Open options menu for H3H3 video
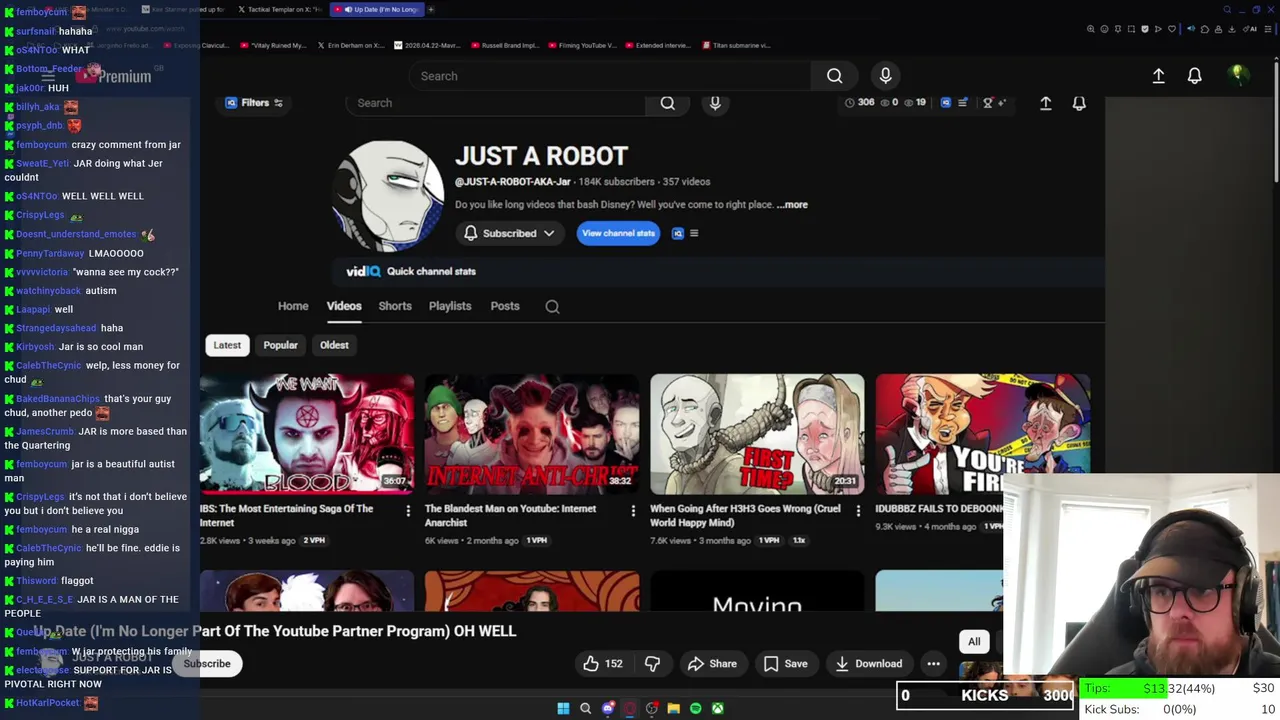The width and height of the screenshot is (1280, 720). pos(857,511)
